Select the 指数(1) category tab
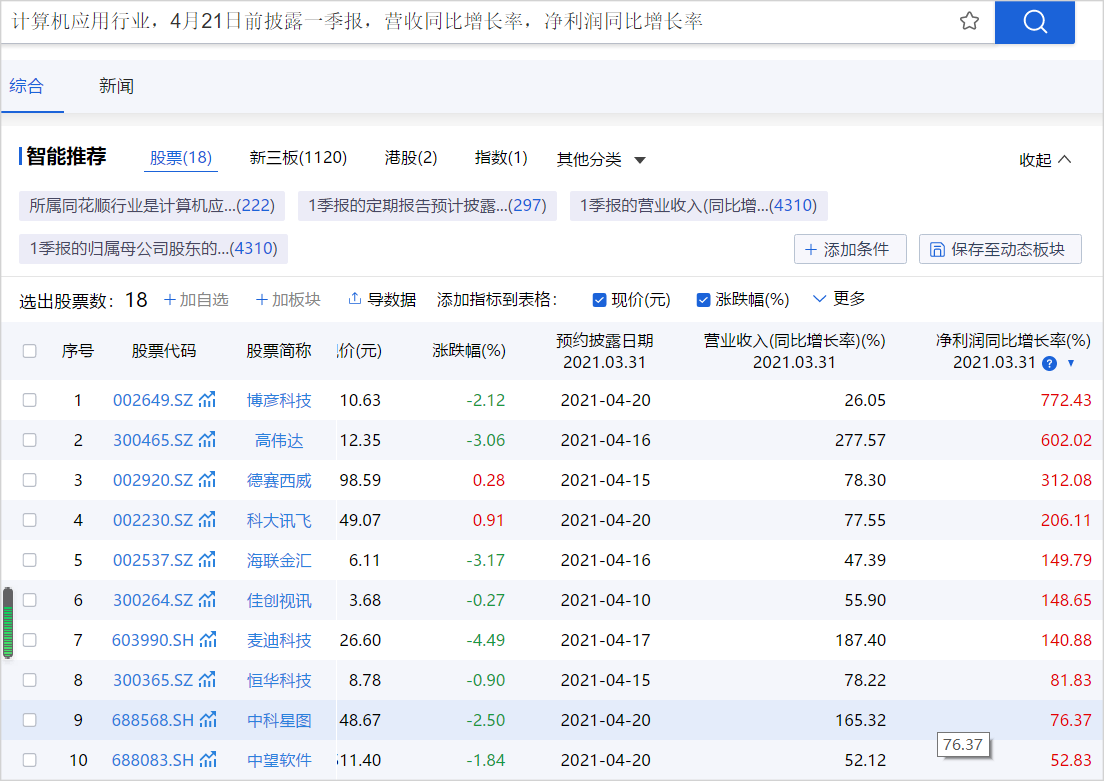1104x781 pixels. pos(501,158)
